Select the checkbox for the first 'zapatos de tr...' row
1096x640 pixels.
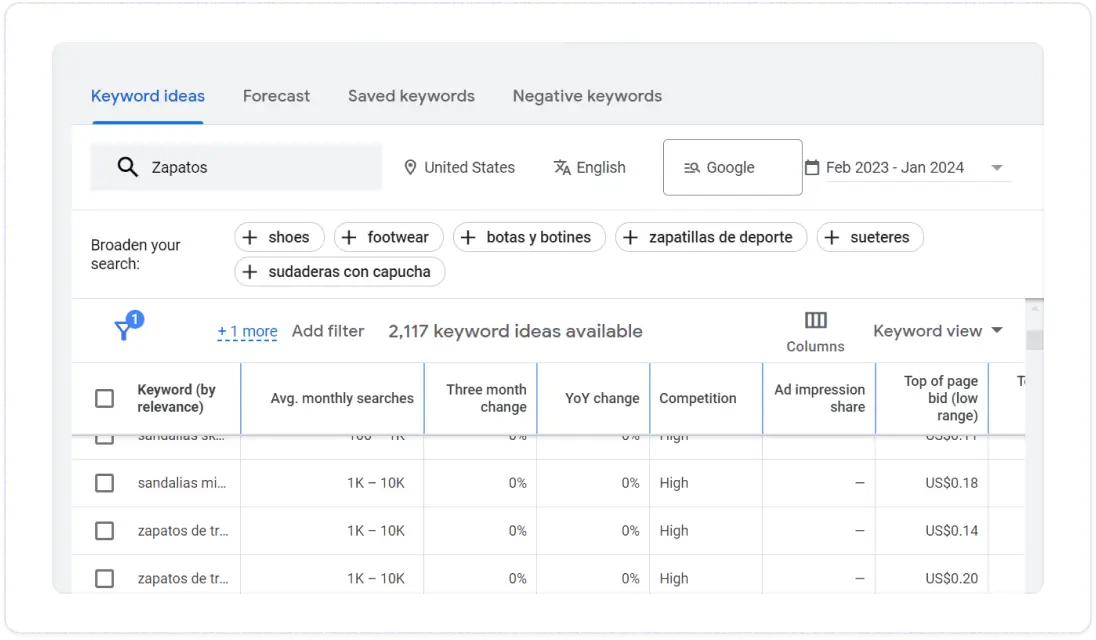click(x=104, y=531)
